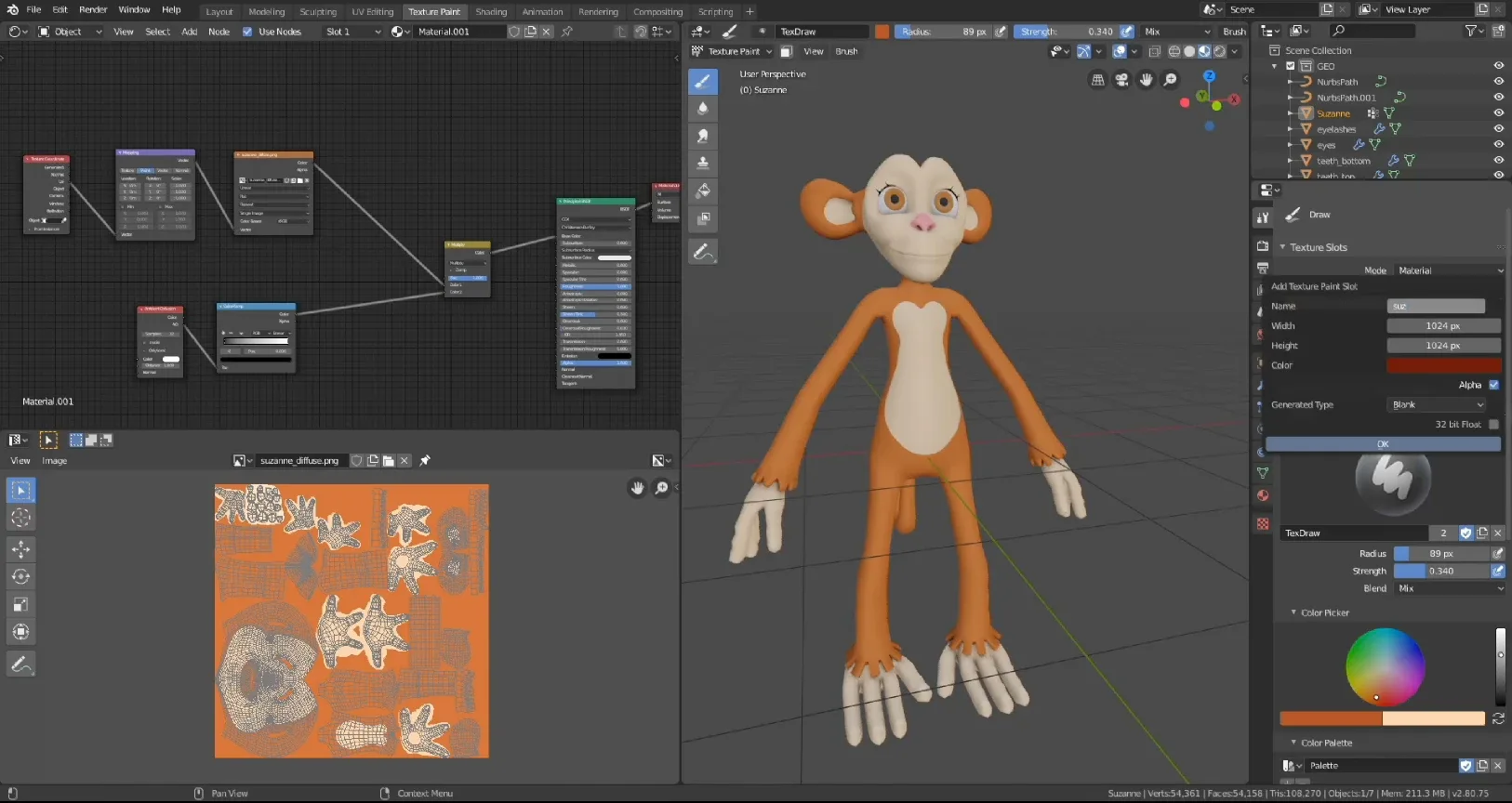1512x803 pixels.
Task: Click OK to add texture paint slot
Action: tap(1383, 444)
